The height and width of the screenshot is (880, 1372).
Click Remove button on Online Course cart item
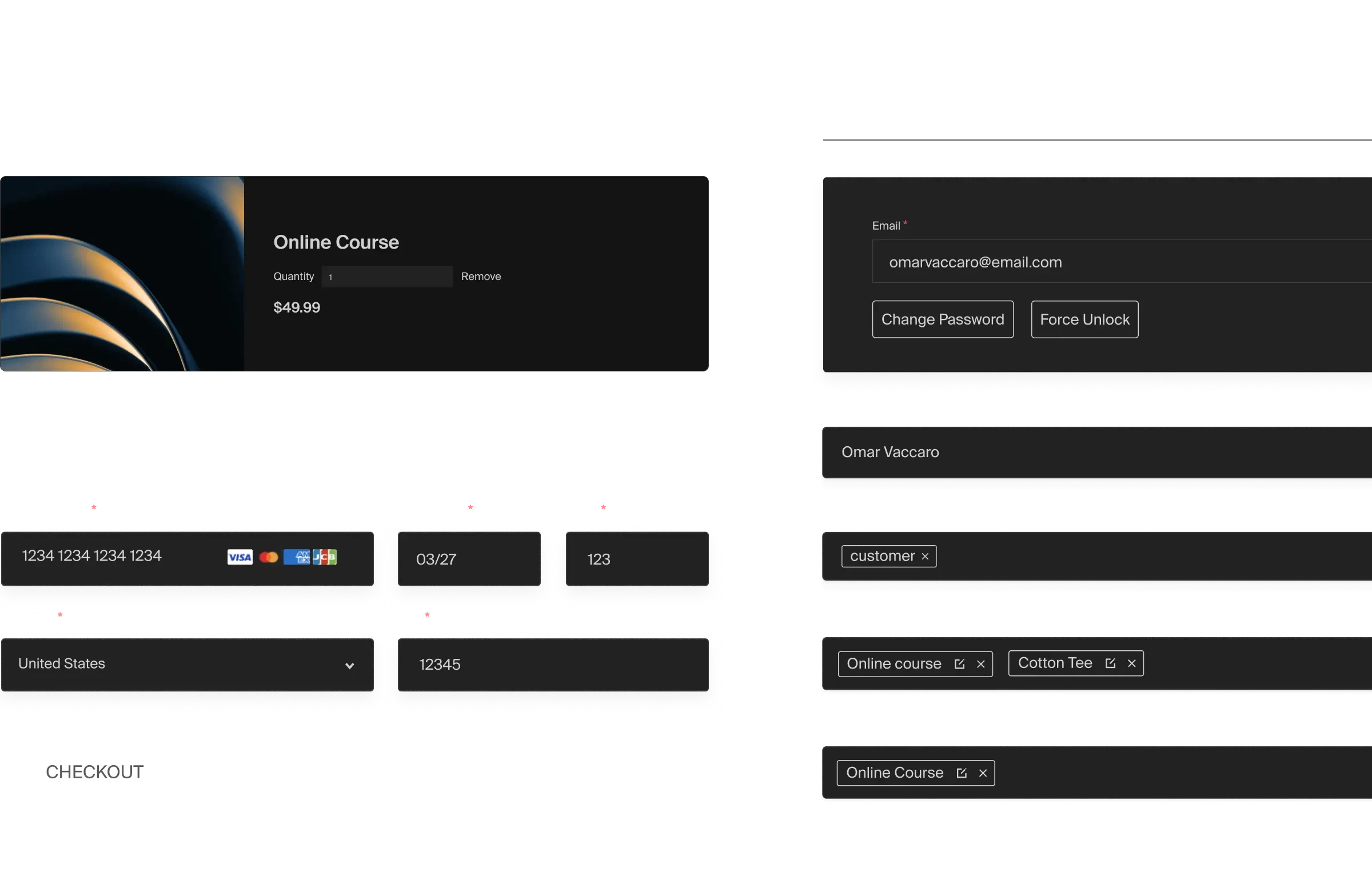pos(480,276)
